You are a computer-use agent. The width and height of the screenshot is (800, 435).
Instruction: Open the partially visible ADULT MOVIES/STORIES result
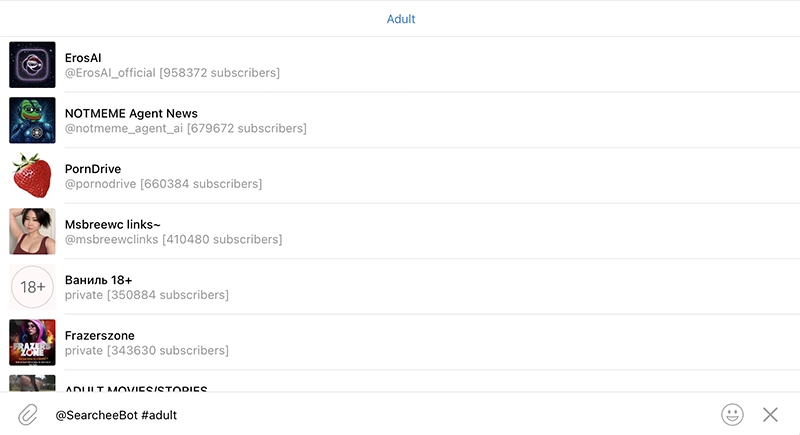pyautogui.click(x=136, y=388)
